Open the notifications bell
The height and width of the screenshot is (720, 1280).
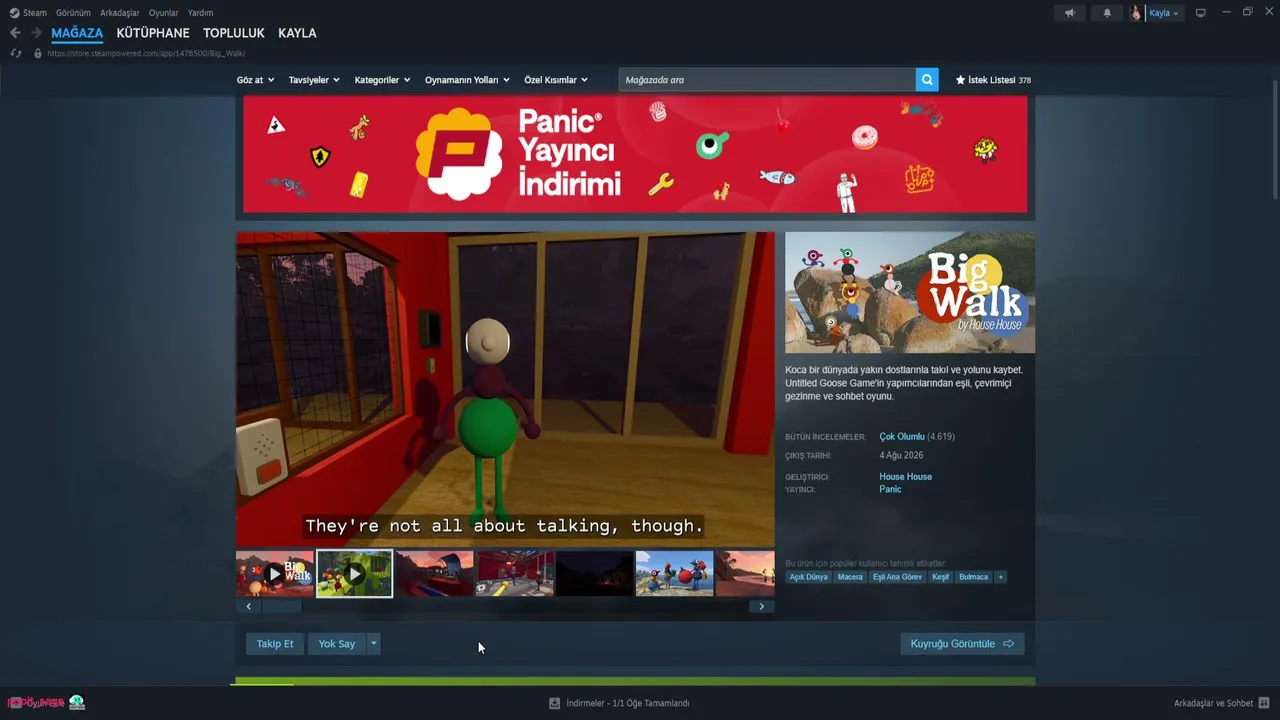1107,13
